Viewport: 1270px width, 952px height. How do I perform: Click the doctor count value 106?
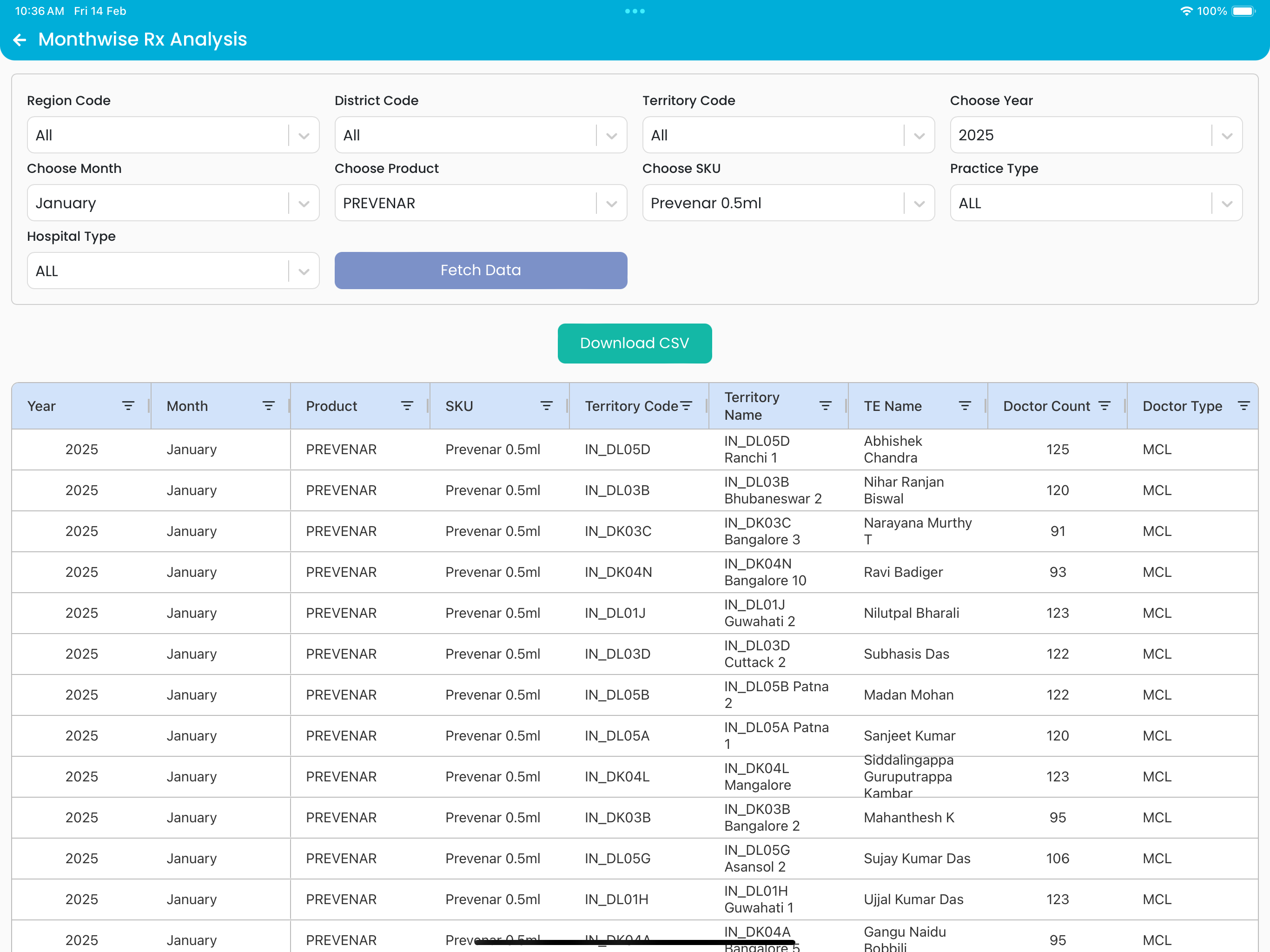(1058, 859)
